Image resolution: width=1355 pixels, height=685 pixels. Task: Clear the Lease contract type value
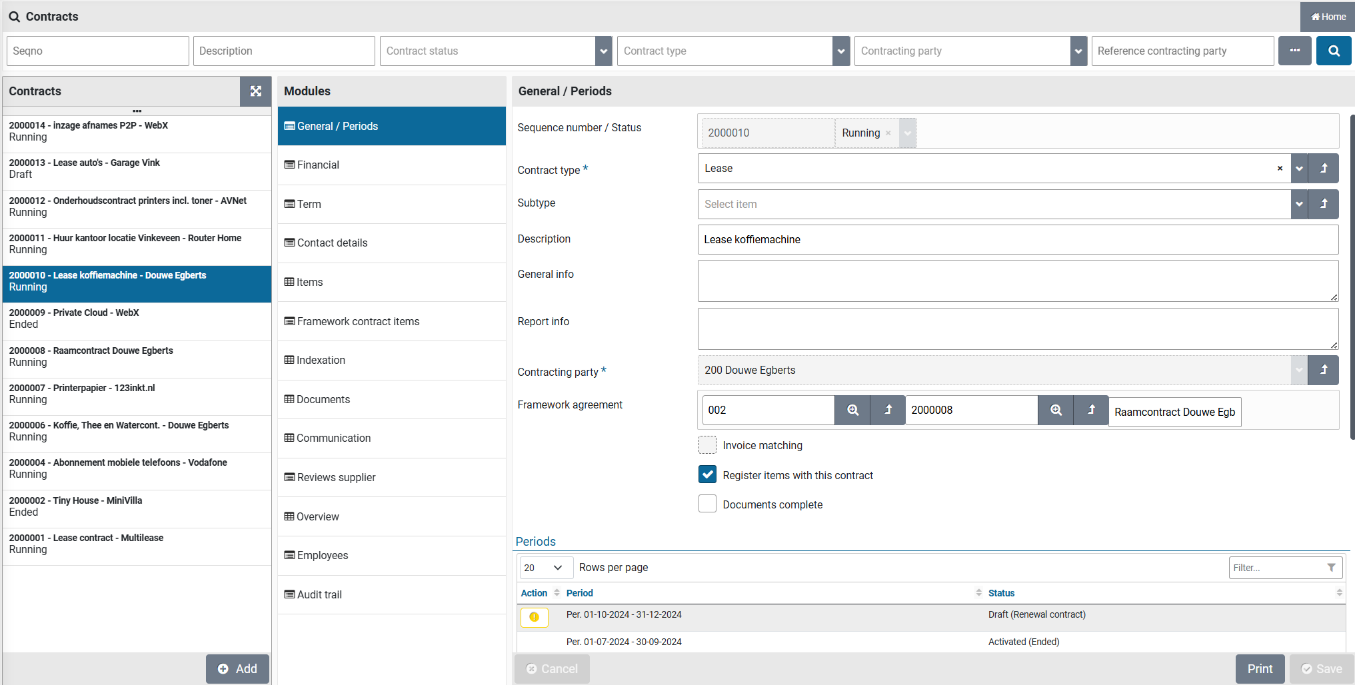pyautogui.click(x=1279, y=169)
